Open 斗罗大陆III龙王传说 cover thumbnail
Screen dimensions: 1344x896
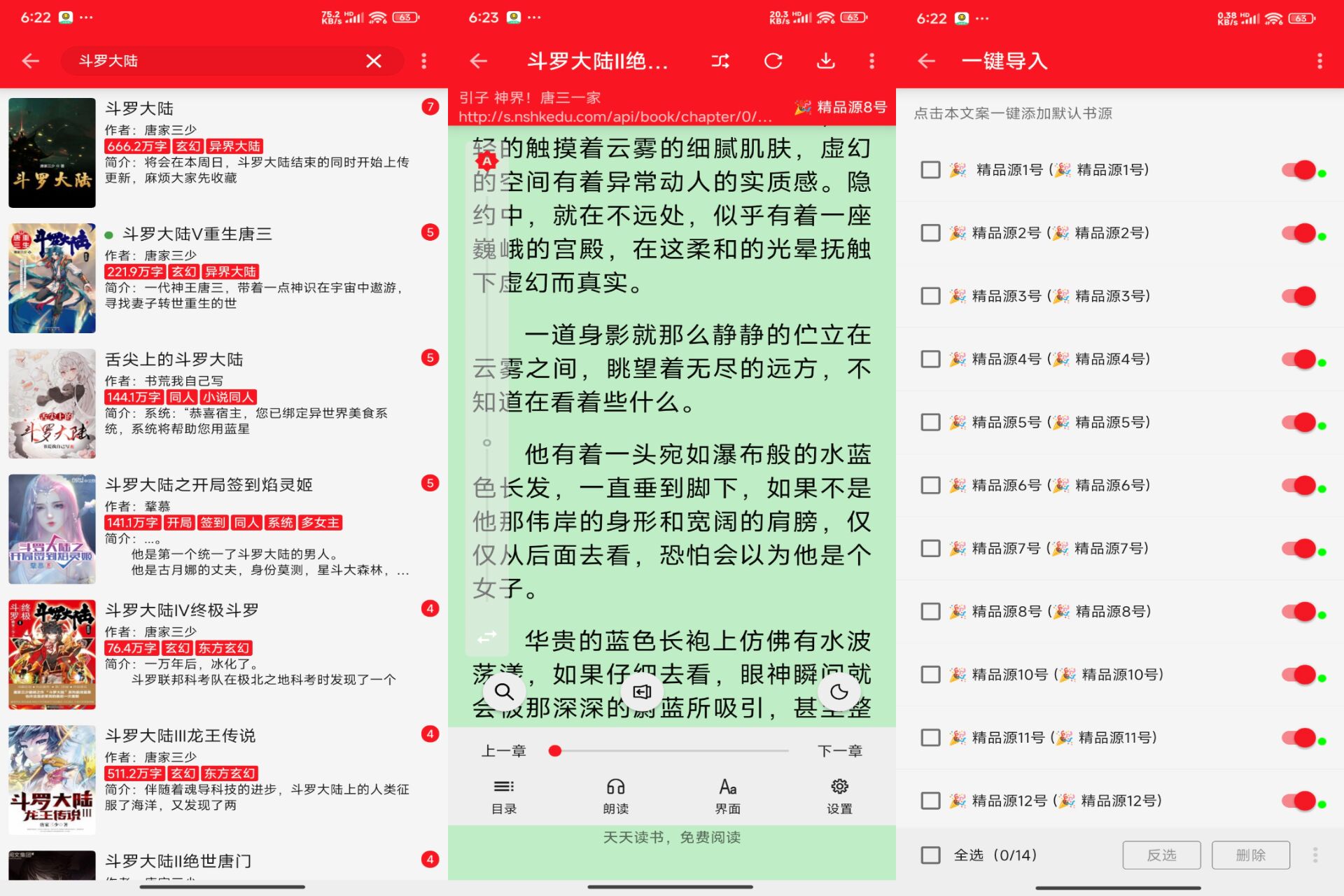coord(52,780)
